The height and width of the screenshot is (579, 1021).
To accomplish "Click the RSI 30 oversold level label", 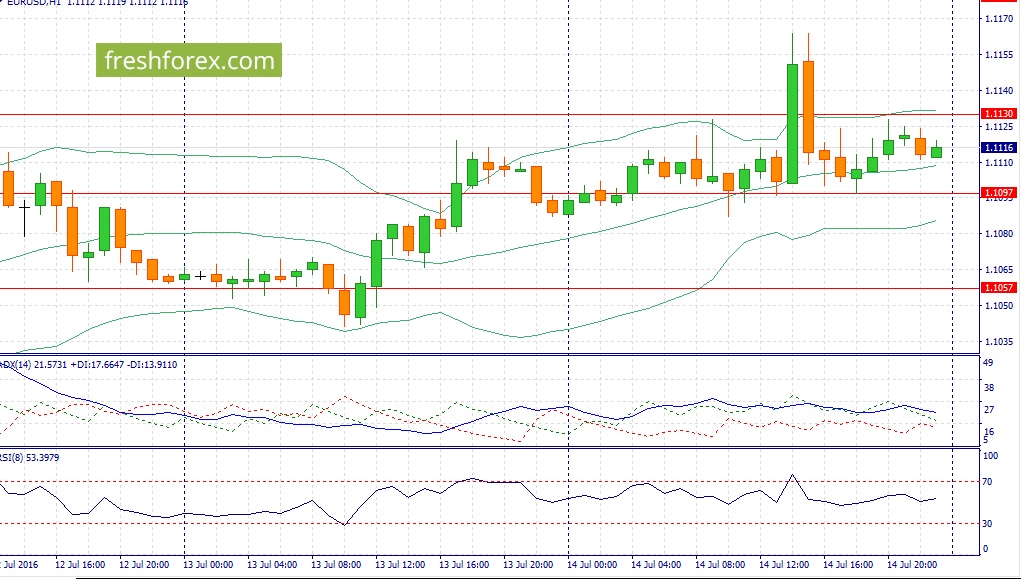I will point(987,524).
